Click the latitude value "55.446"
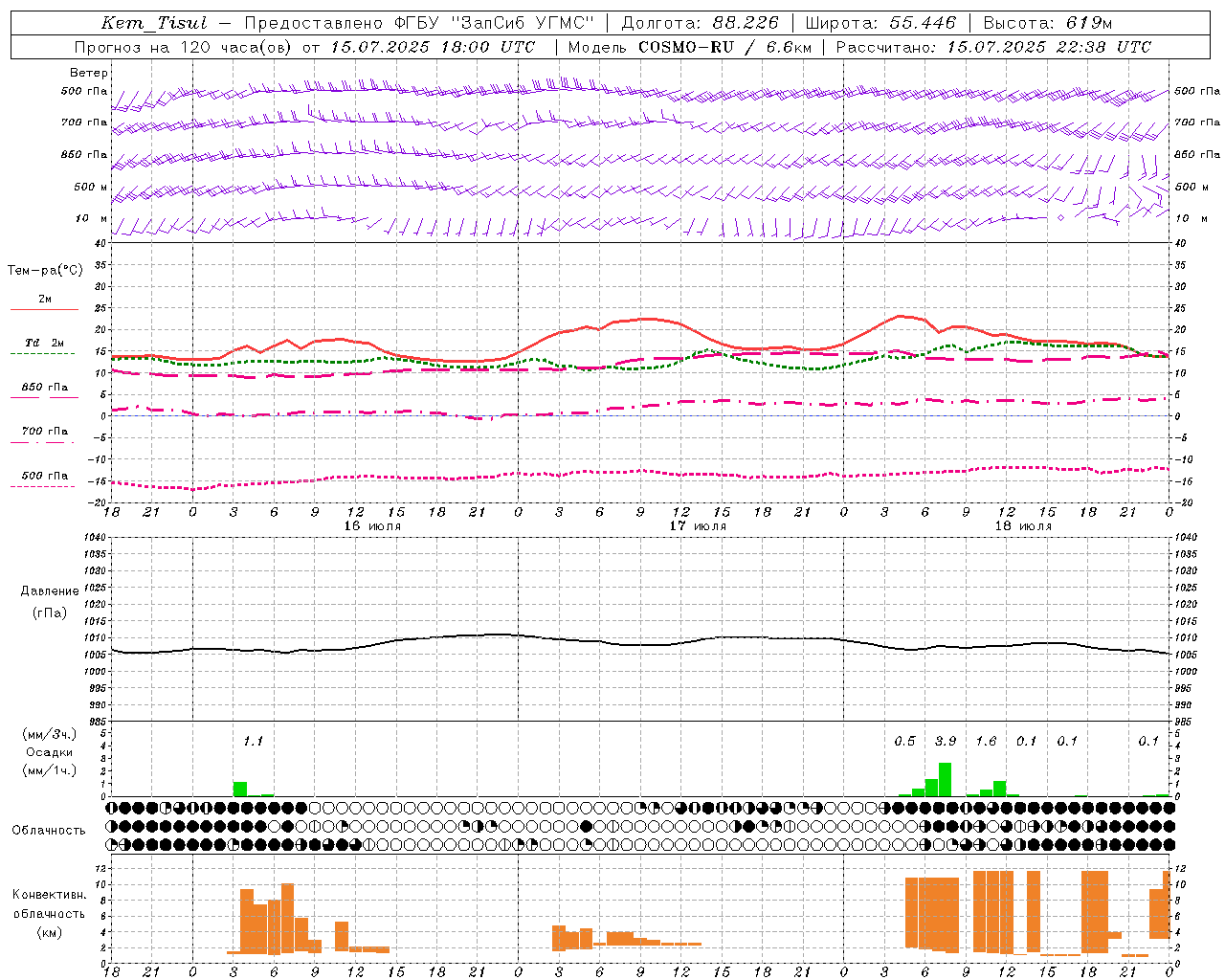 click(923, 23)
